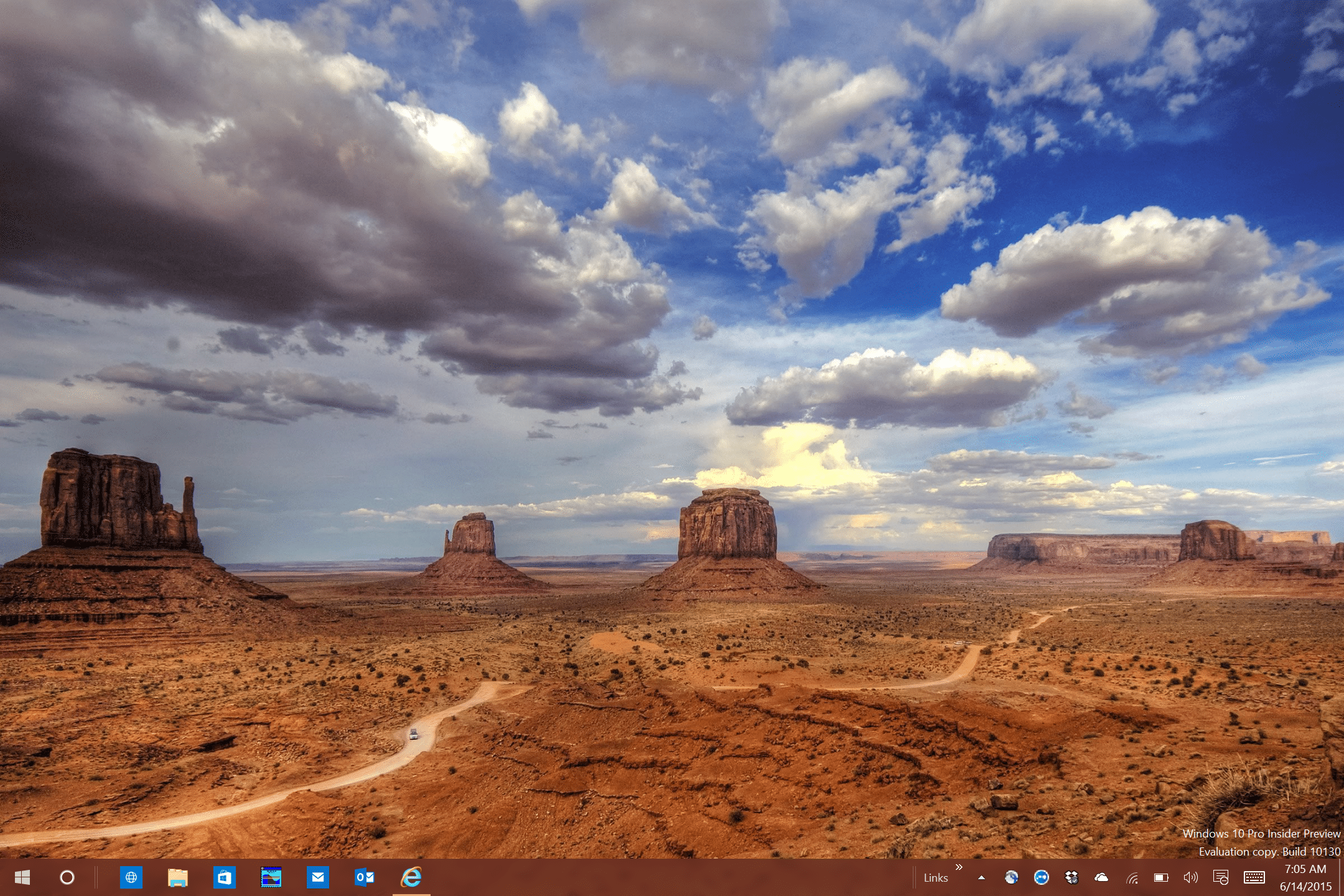Open the Windows Store from taskbar
1344x896 pixels.
pos(225,877)
